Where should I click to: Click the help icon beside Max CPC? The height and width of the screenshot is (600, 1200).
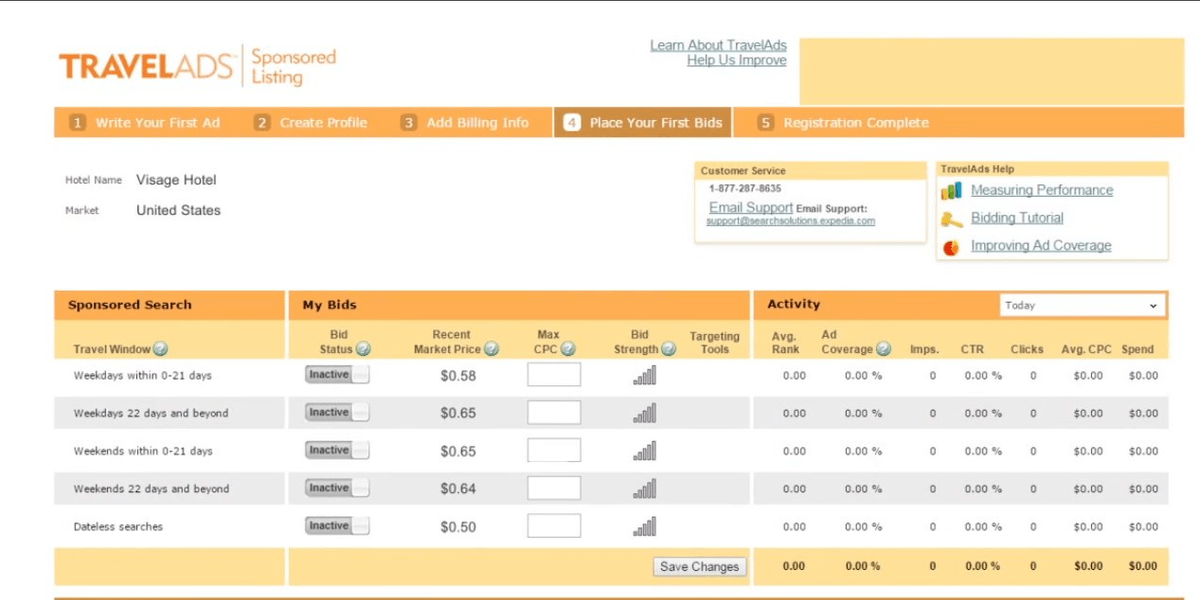(568, 349)
